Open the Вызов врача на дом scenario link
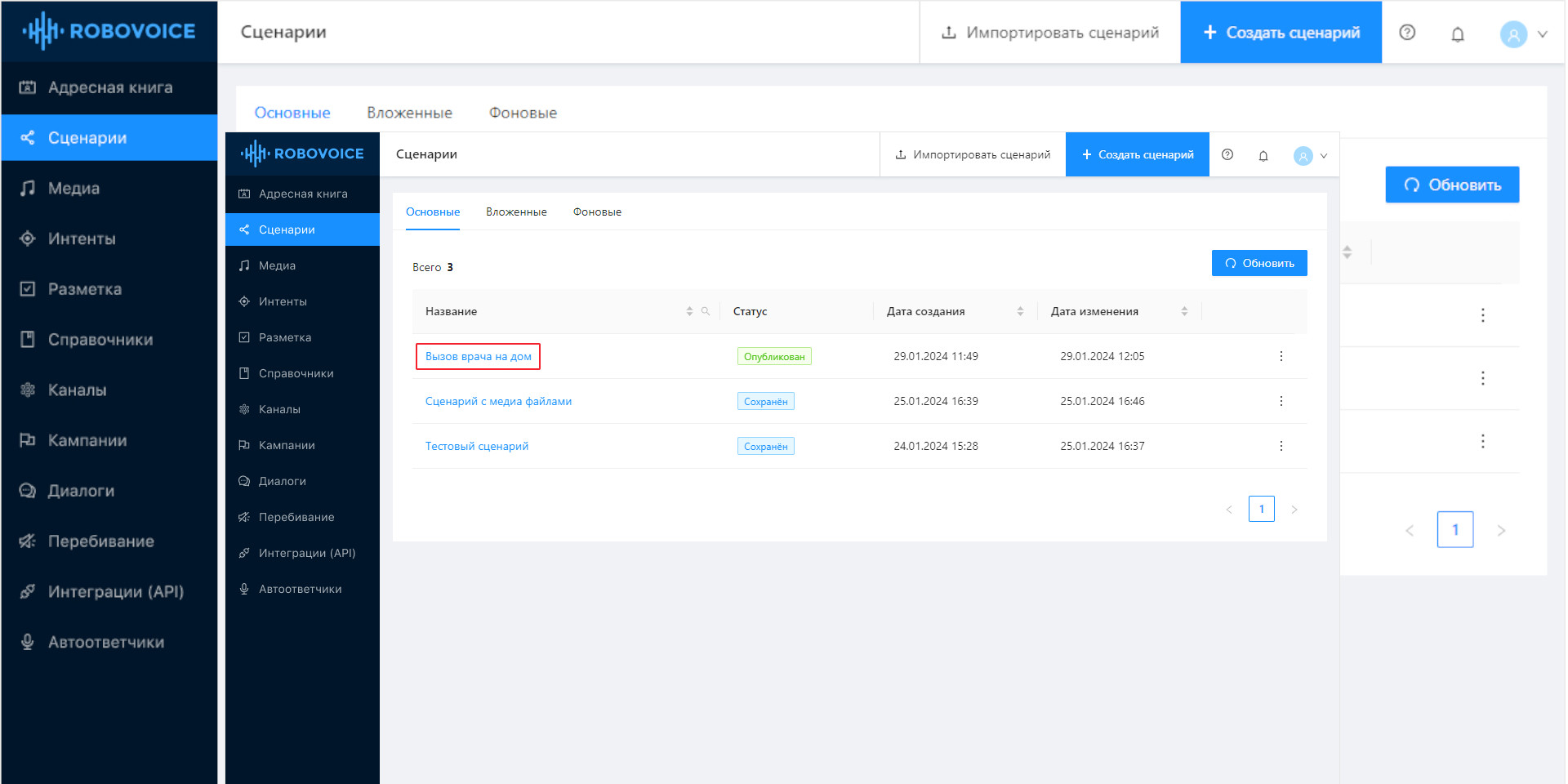Image resolution: width=1568 pixels, height=784 pixels. [478, 357]
